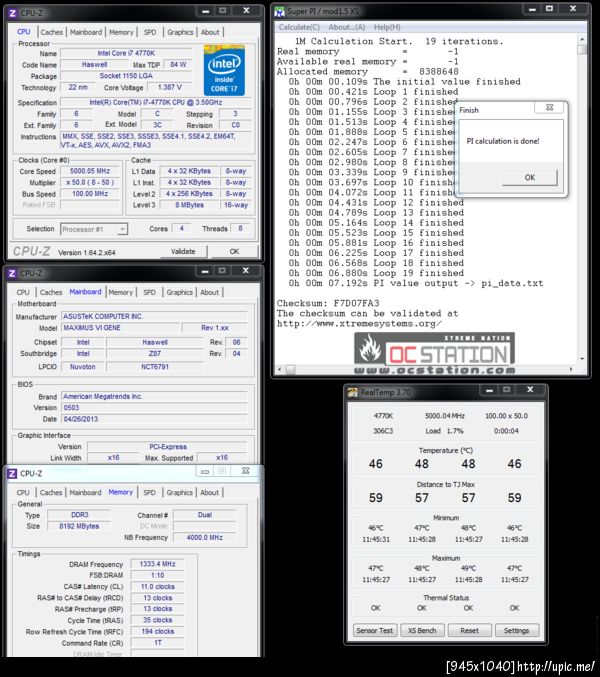The image size is (600, 677).
Task: Select About tab in Memory CPU-Z window
Action: [x=210, y=493]
